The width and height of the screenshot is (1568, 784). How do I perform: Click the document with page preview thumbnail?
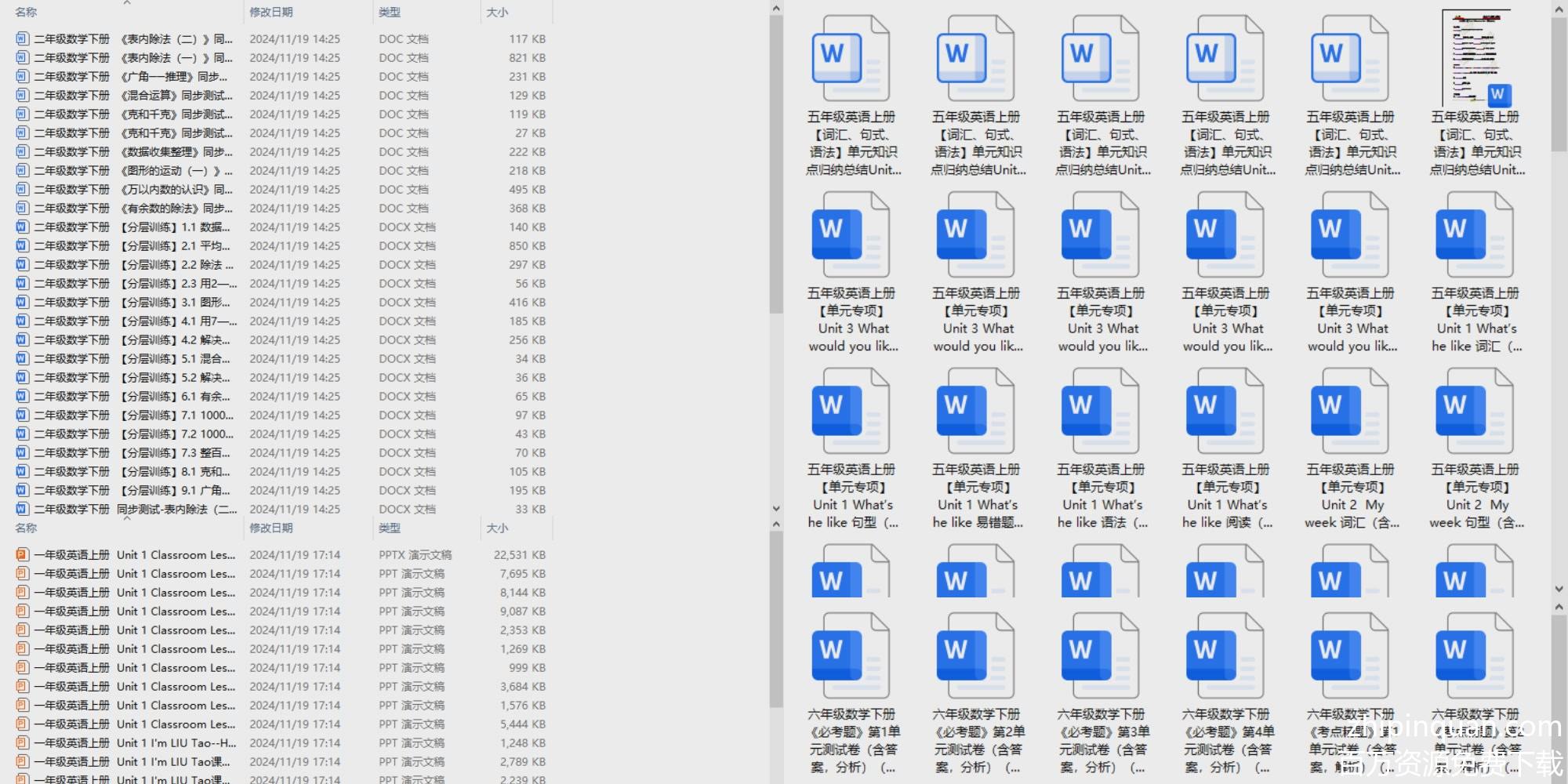pyautogui.click(x=1475, y=59)
